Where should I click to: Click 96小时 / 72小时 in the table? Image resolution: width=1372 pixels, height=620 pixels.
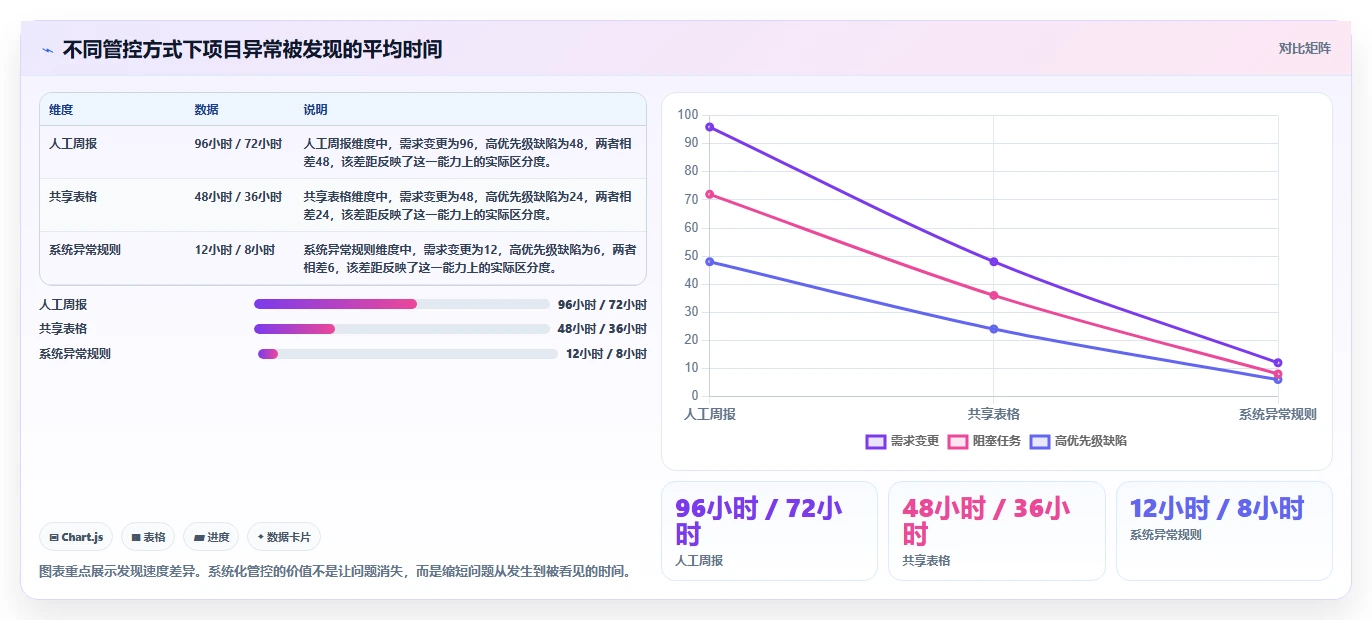pyautogui.click(x=238, y=144)
